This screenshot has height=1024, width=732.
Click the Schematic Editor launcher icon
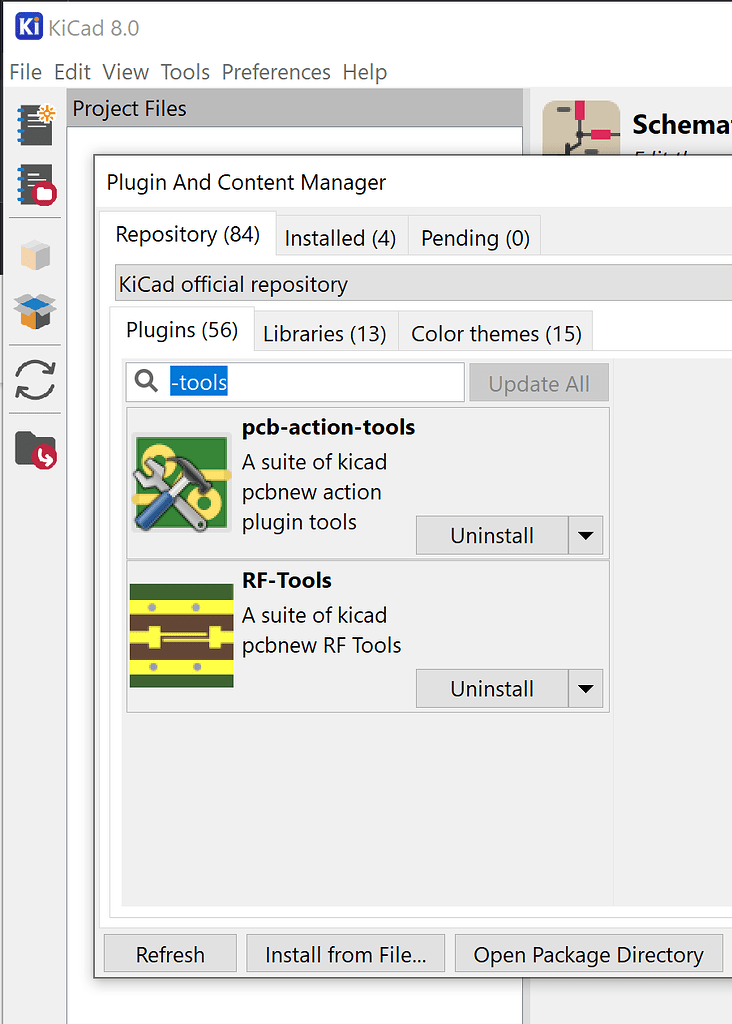[x=581, y=128]
